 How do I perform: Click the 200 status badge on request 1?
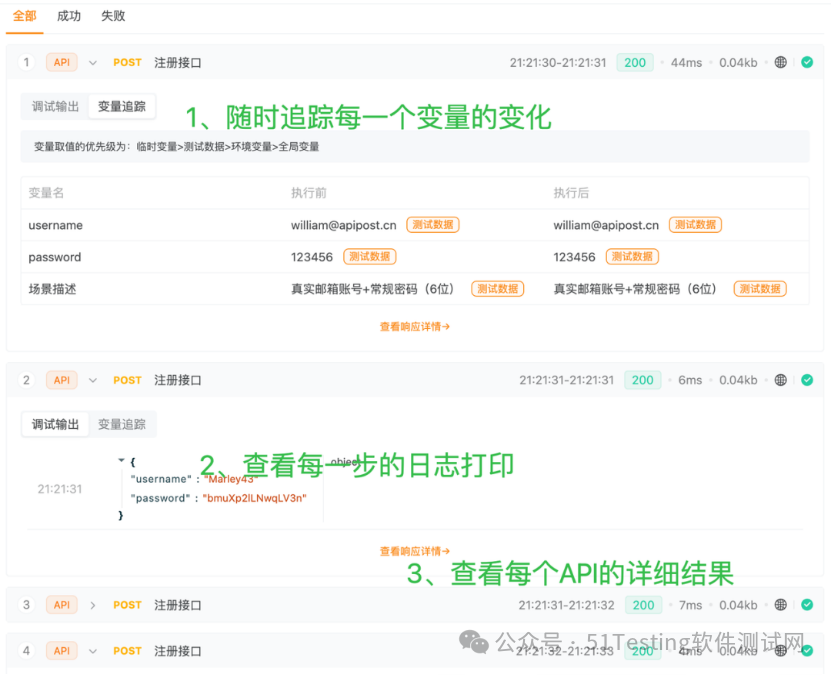coord(635,62)
